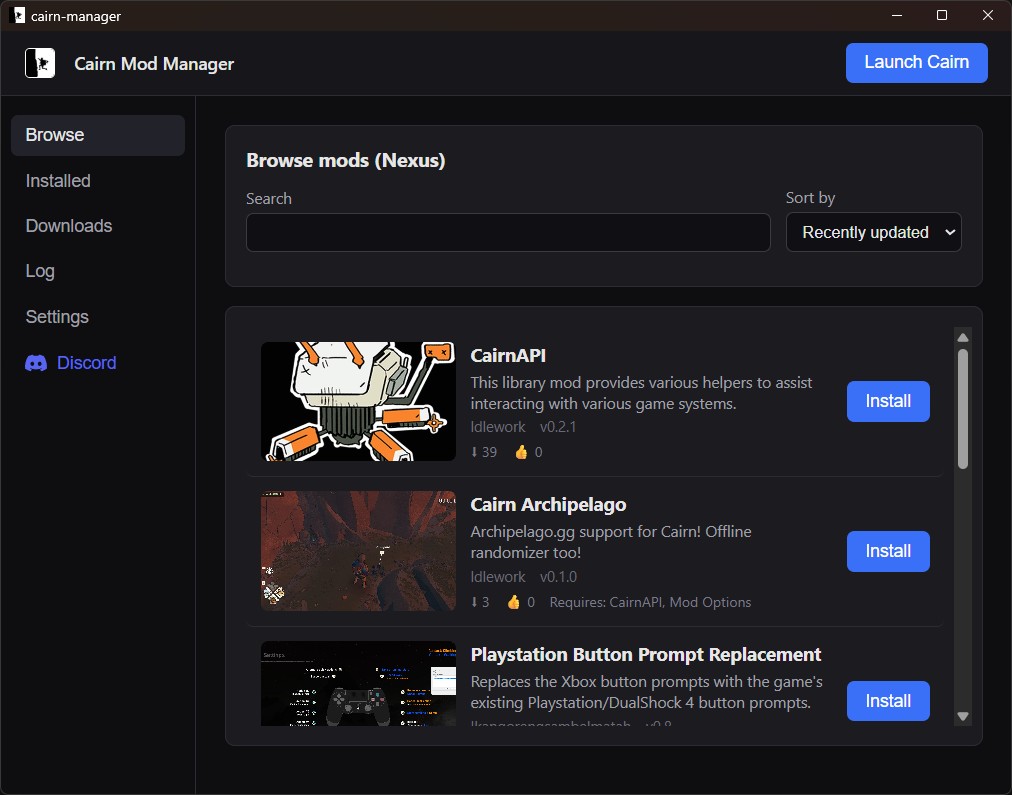Click the Playstation Button Prompt Replacement thumbnail
The width and height of the screenshot is (1012, 795).
pyautogui.click(x=358, y=683)
